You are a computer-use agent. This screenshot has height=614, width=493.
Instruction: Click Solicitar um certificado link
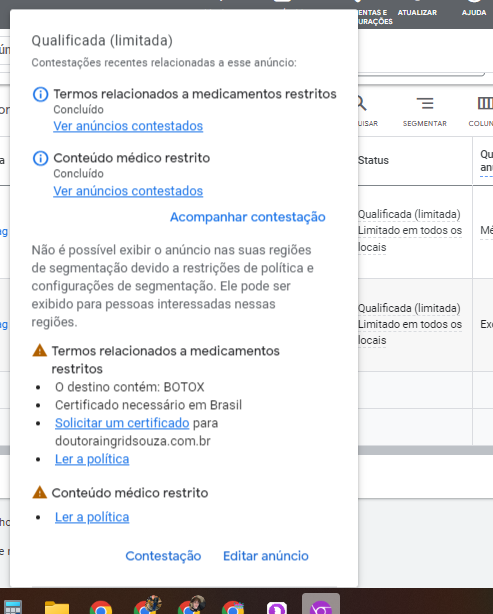[122, 423]
